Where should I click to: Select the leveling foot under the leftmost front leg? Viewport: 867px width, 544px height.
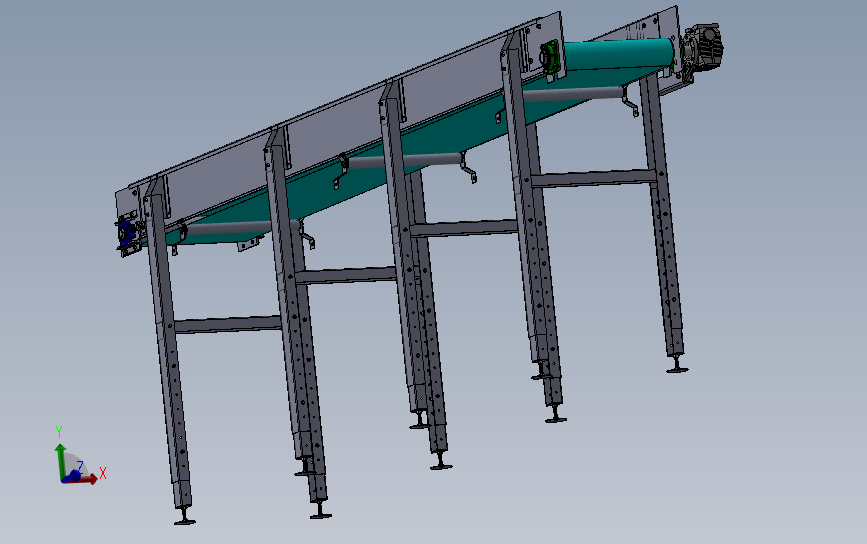(184, 516)
